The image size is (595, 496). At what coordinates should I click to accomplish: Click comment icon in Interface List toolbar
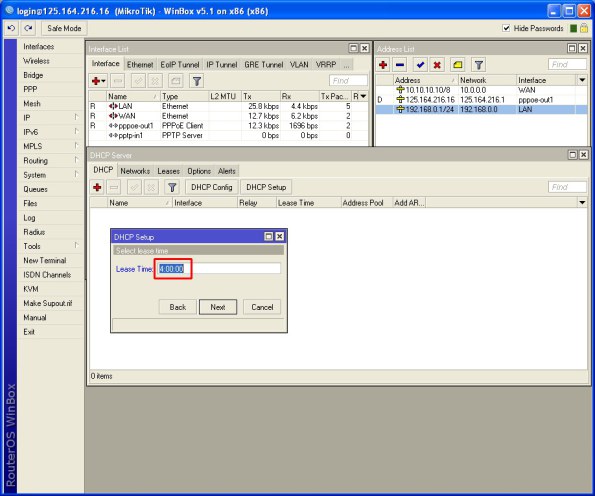(175, 81)
